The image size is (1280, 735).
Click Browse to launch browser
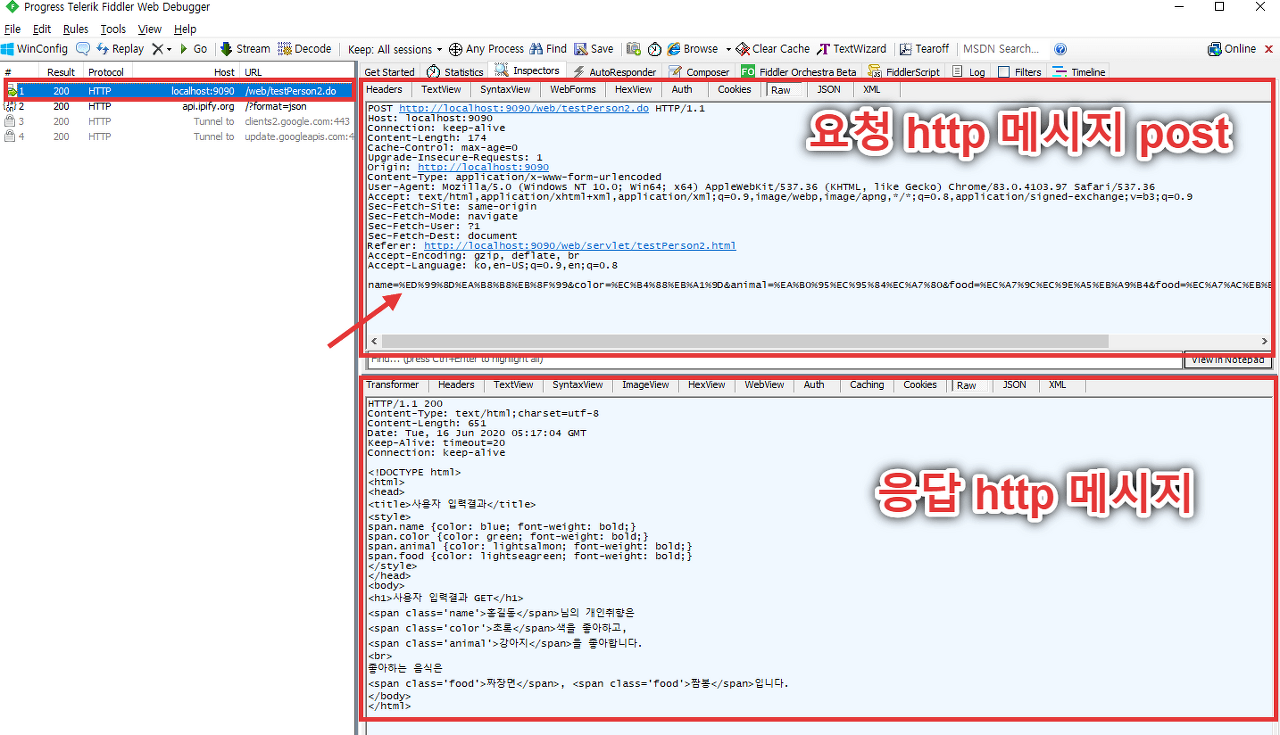coord(692,49)
